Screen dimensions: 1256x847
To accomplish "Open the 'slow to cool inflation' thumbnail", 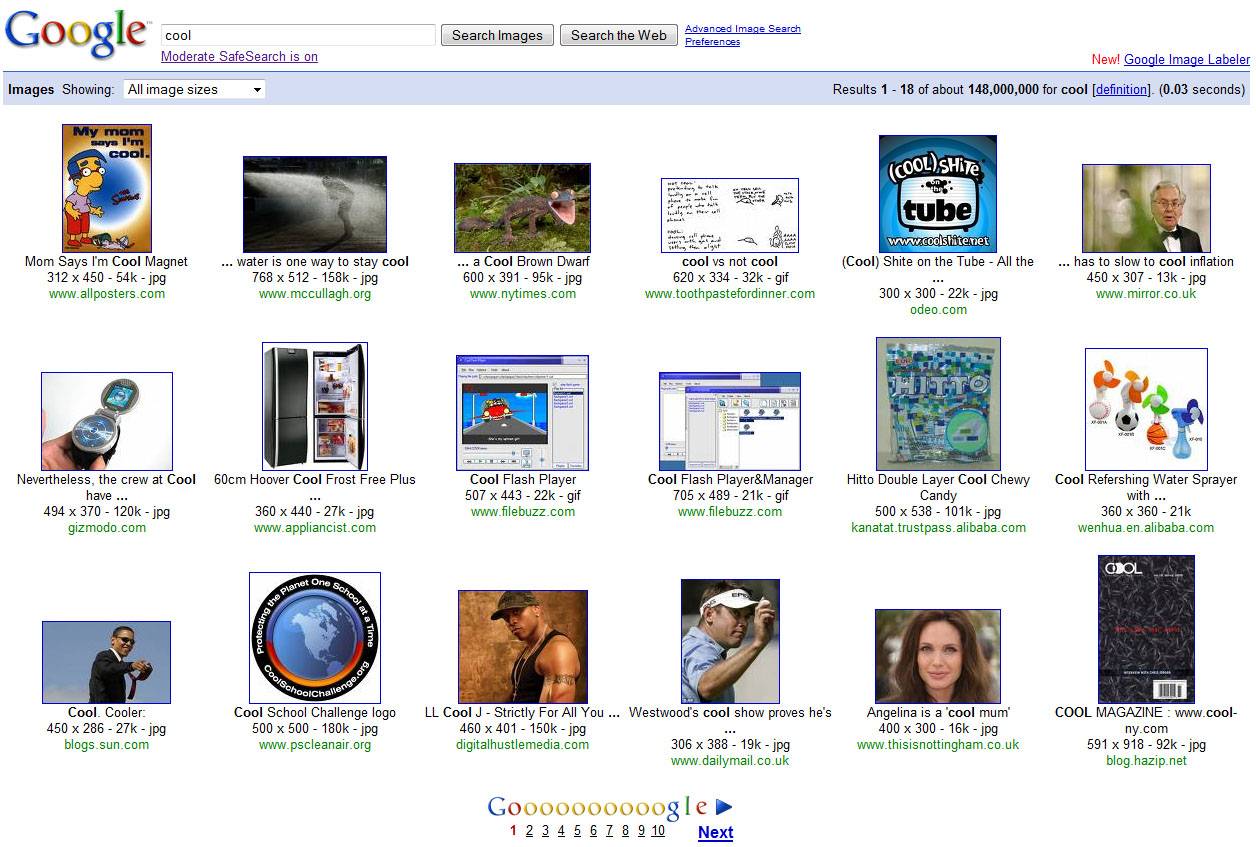I will (x=1146, y=209).
